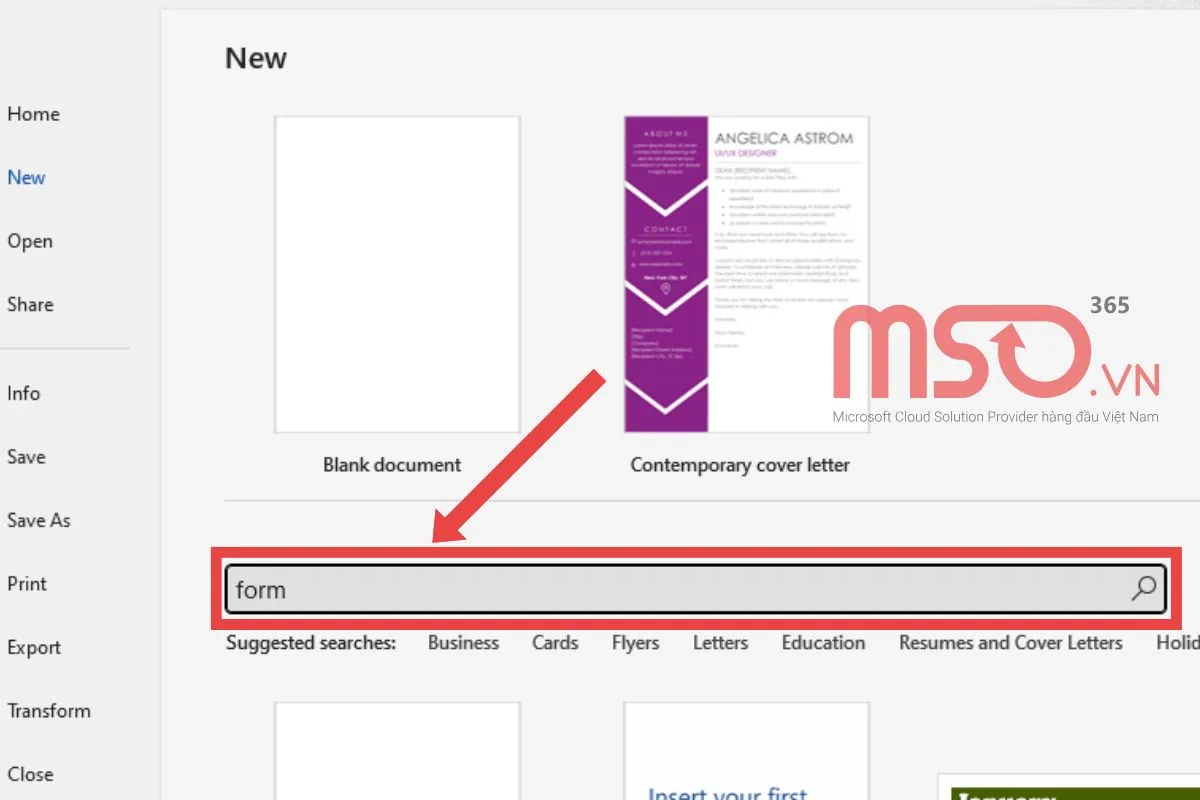Image resolution: width=1200 pixels, height=800 pixels.
Task: Open Save As options
Action: tap(39, 520)
